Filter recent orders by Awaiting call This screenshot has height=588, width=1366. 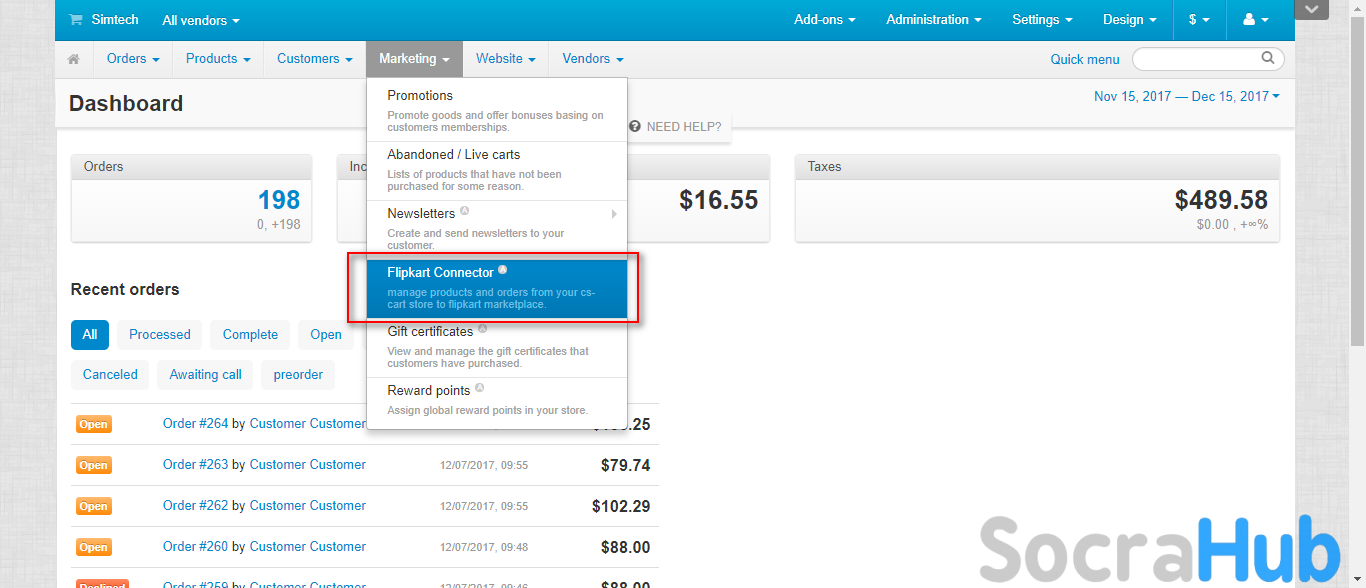pyautogui.click(x=206, y=374)
